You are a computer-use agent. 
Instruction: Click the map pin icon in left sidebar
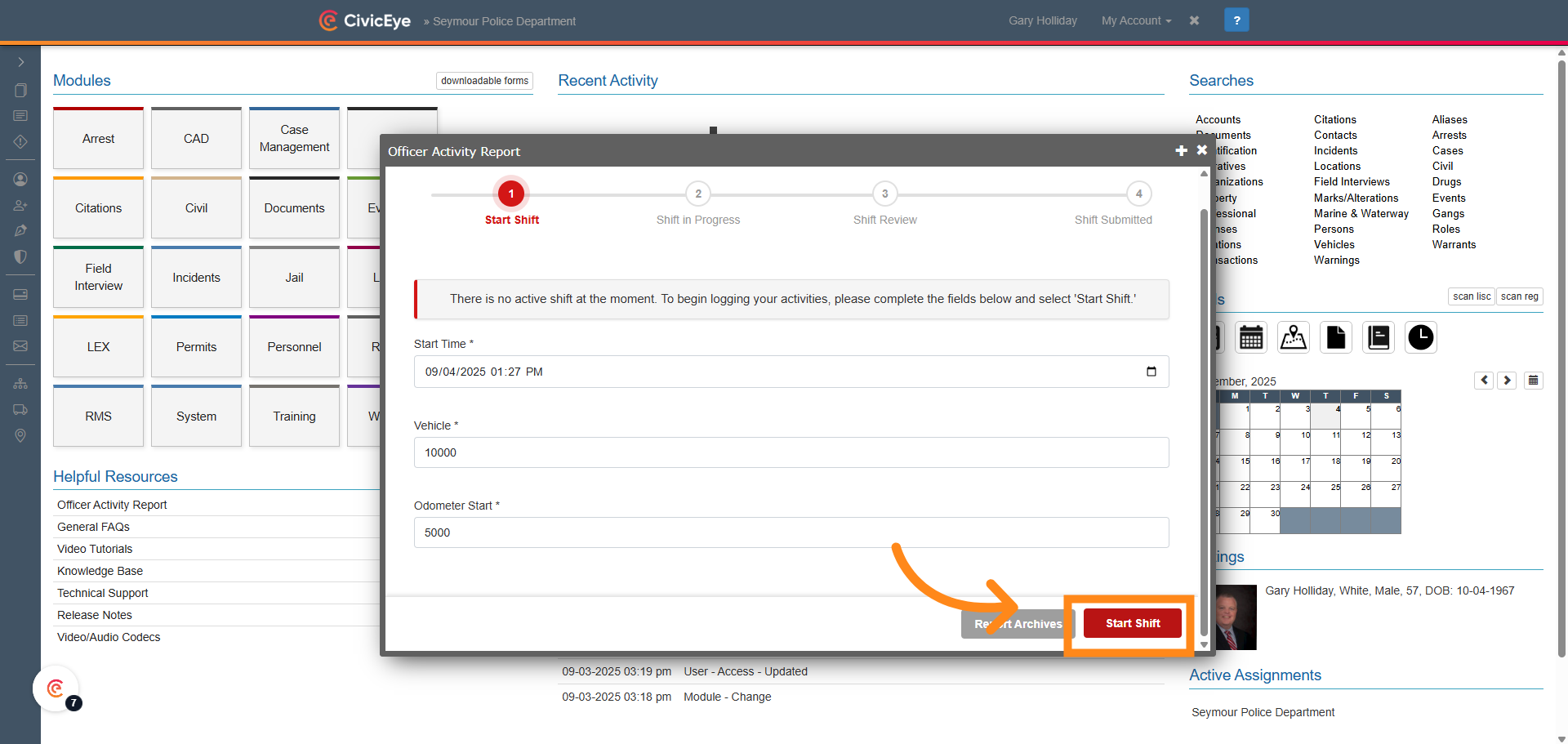pyautogui.click(x=20, y=436)
